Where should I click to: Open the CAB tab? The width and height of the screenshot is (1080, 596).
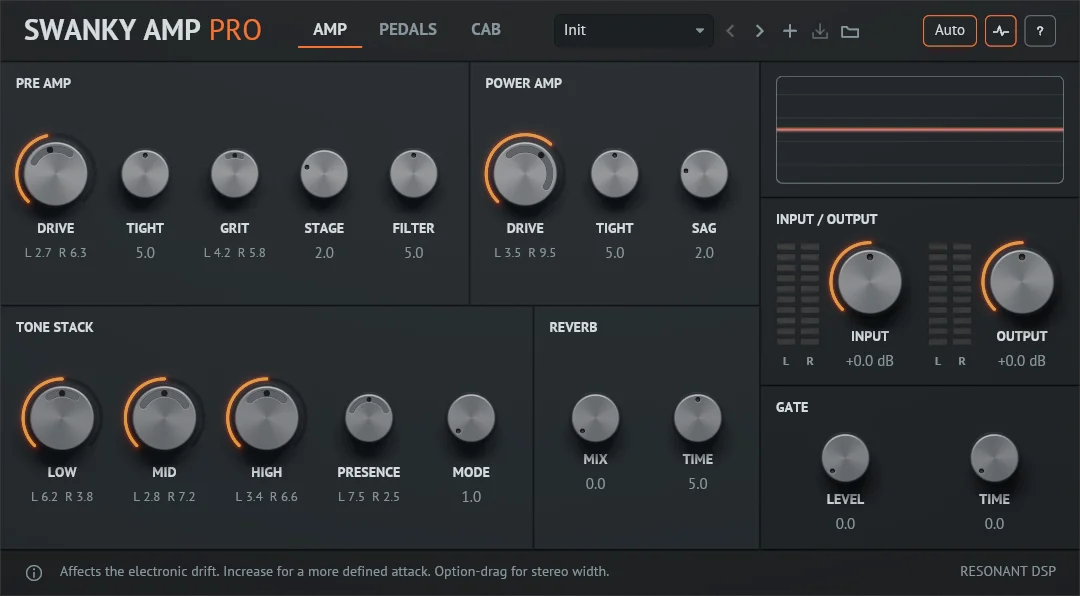(x=486, y=30)
